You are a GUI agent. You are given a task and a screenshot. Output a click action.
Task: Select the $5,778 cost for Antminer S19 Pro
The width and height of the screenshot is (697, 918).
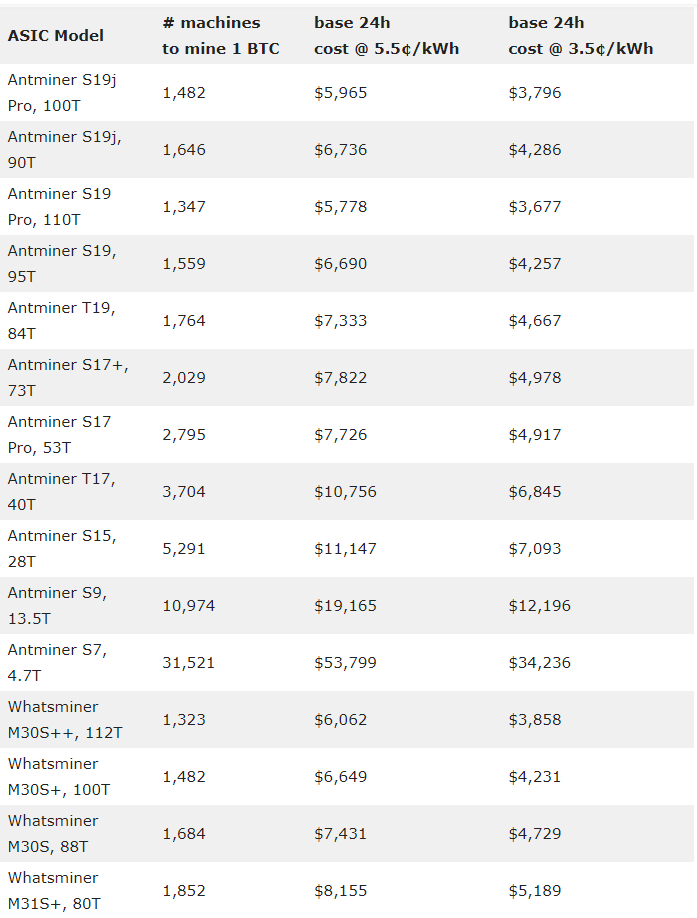pos(341,207)
